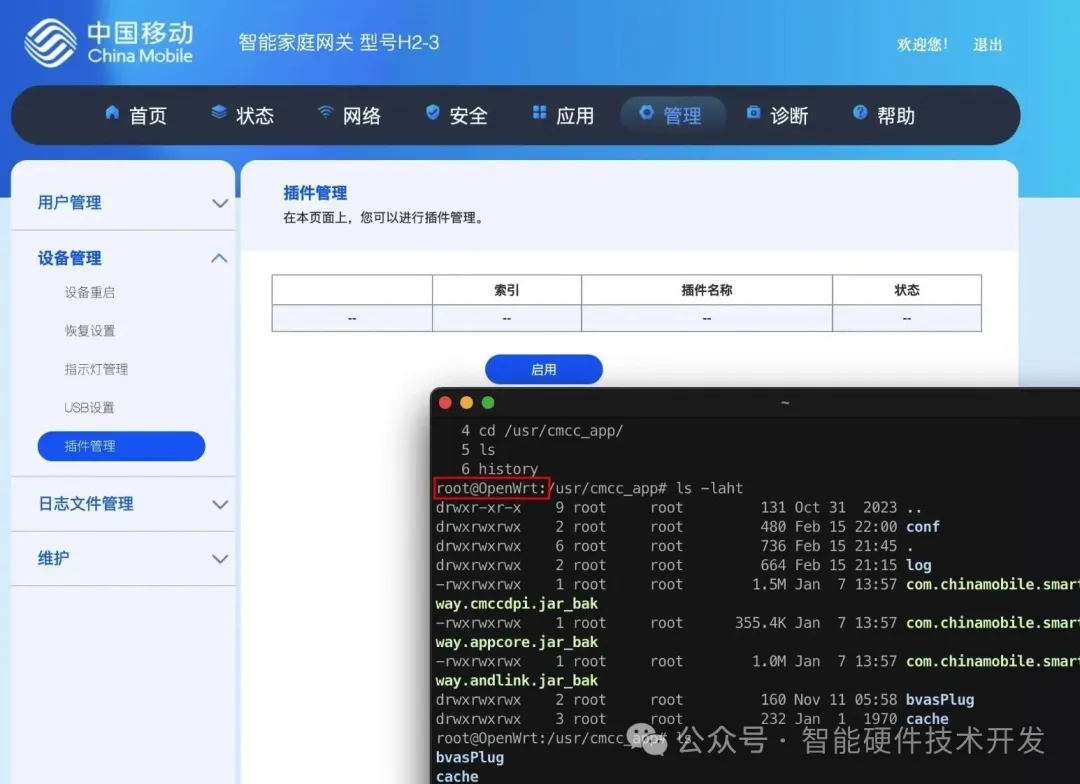Click the shield icon beside 安全
Screen dimensions: 1080x784
[432, 113]
